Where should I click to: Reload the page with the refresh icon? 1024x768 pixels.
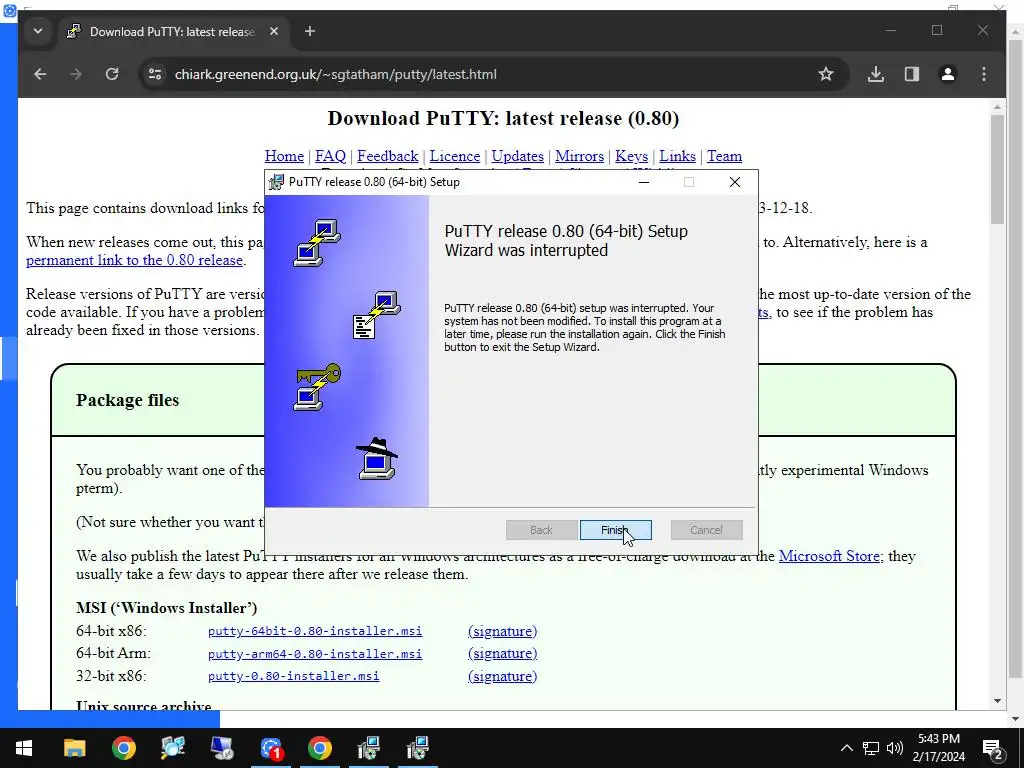pos(112,74)
